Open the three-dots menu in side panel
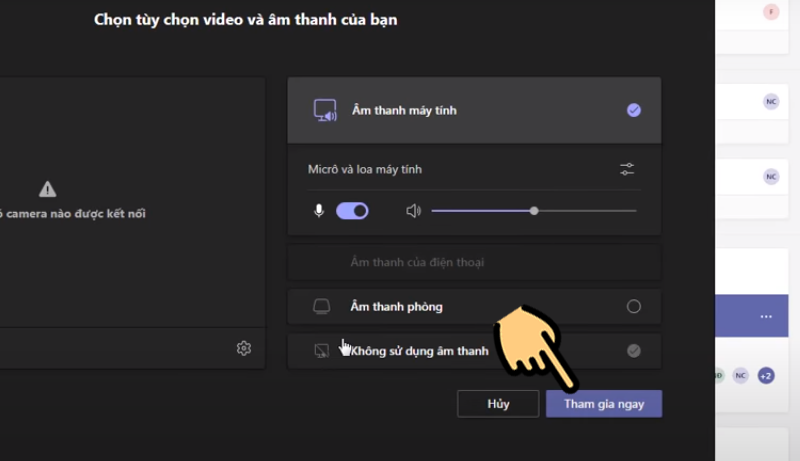Viewport: 800px width, 461px height. click(766, 316)
